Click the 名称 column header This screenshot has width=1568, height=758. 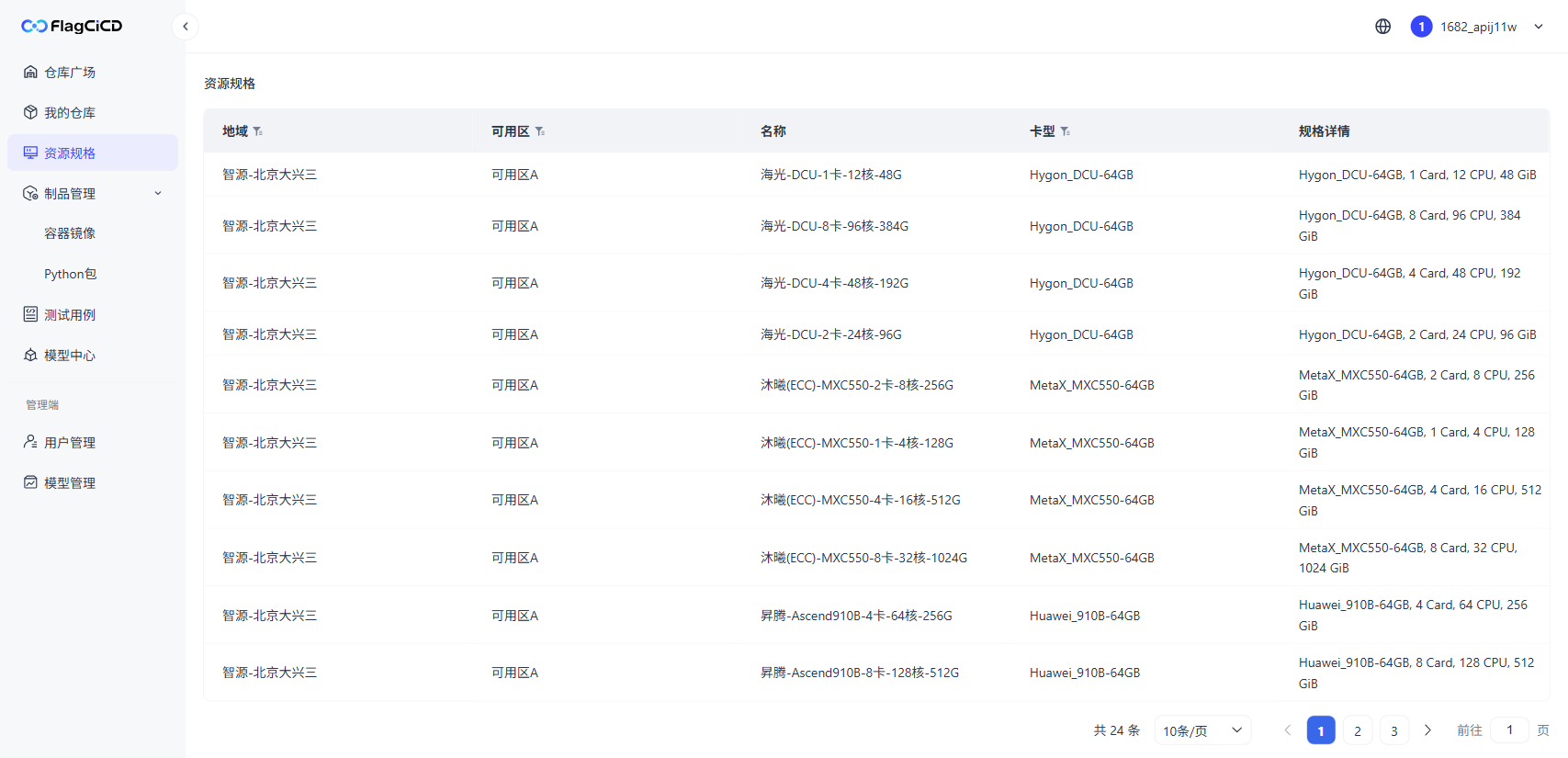coord(773,131)
